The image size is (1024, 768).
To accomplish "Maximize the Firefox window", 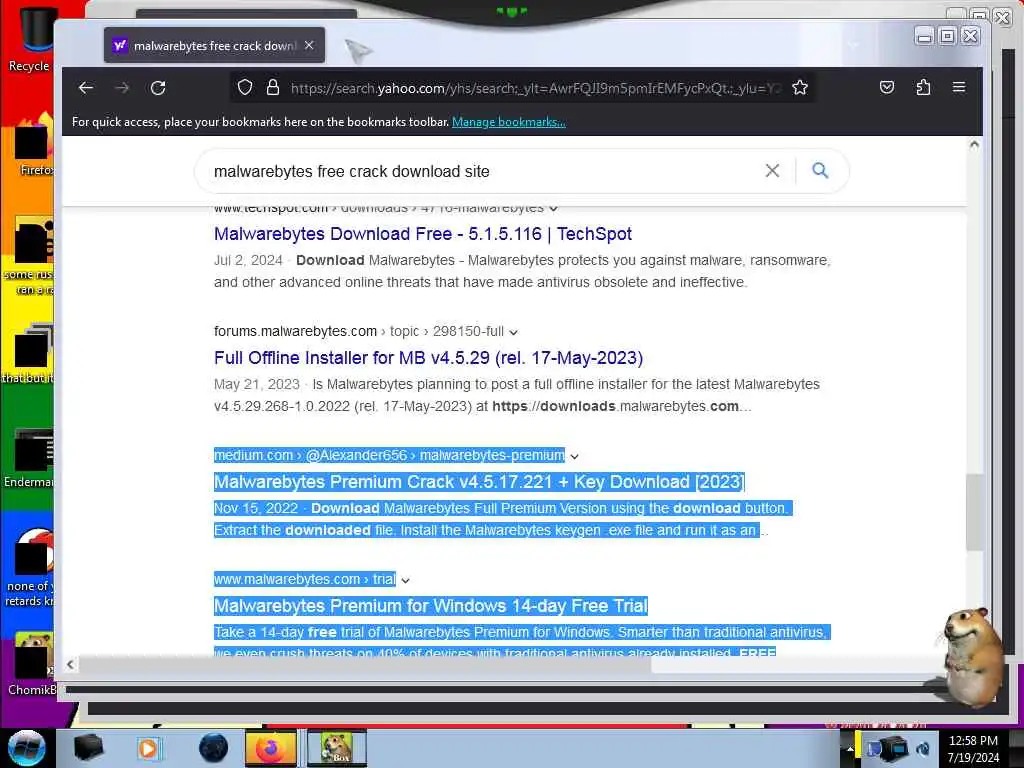I will click(x=948, y=36).
